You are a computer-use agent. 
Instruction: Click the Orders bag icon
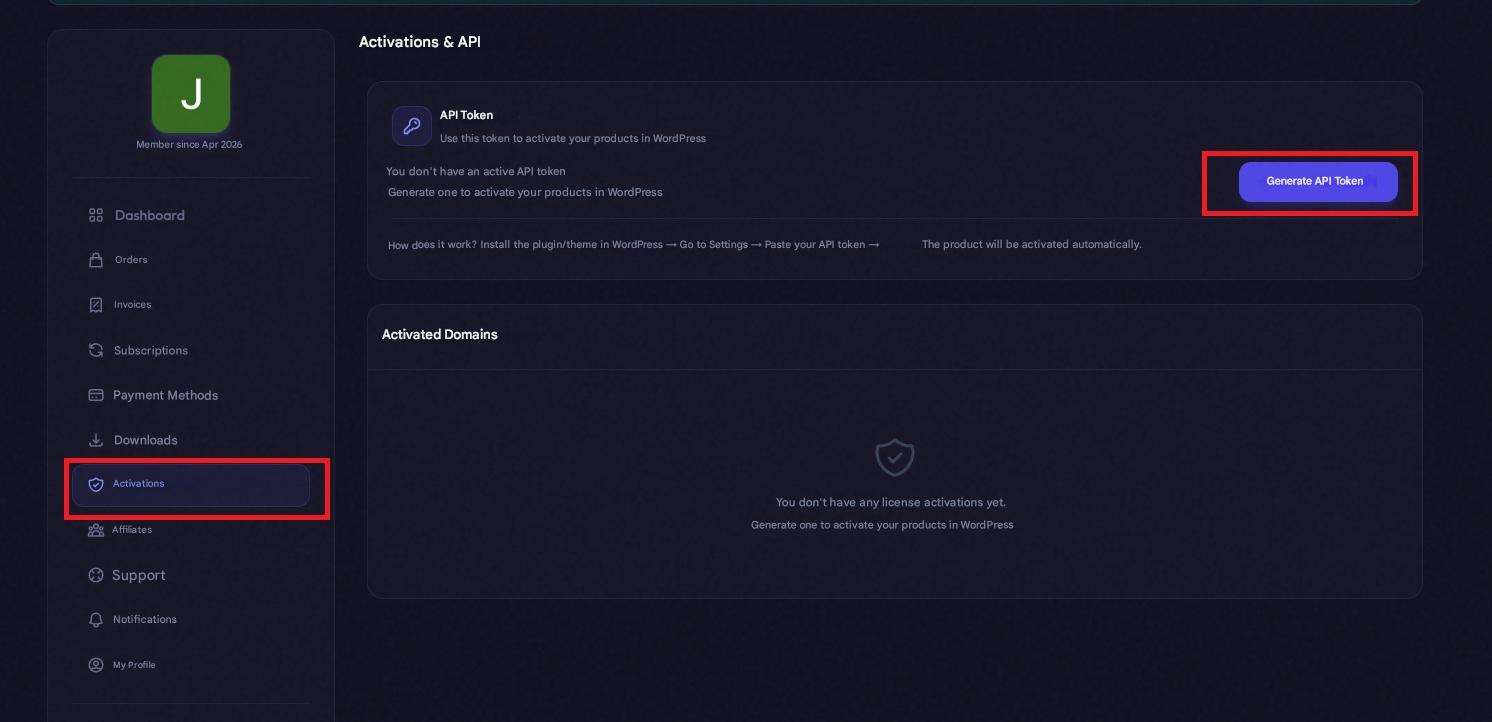(96, 260)
